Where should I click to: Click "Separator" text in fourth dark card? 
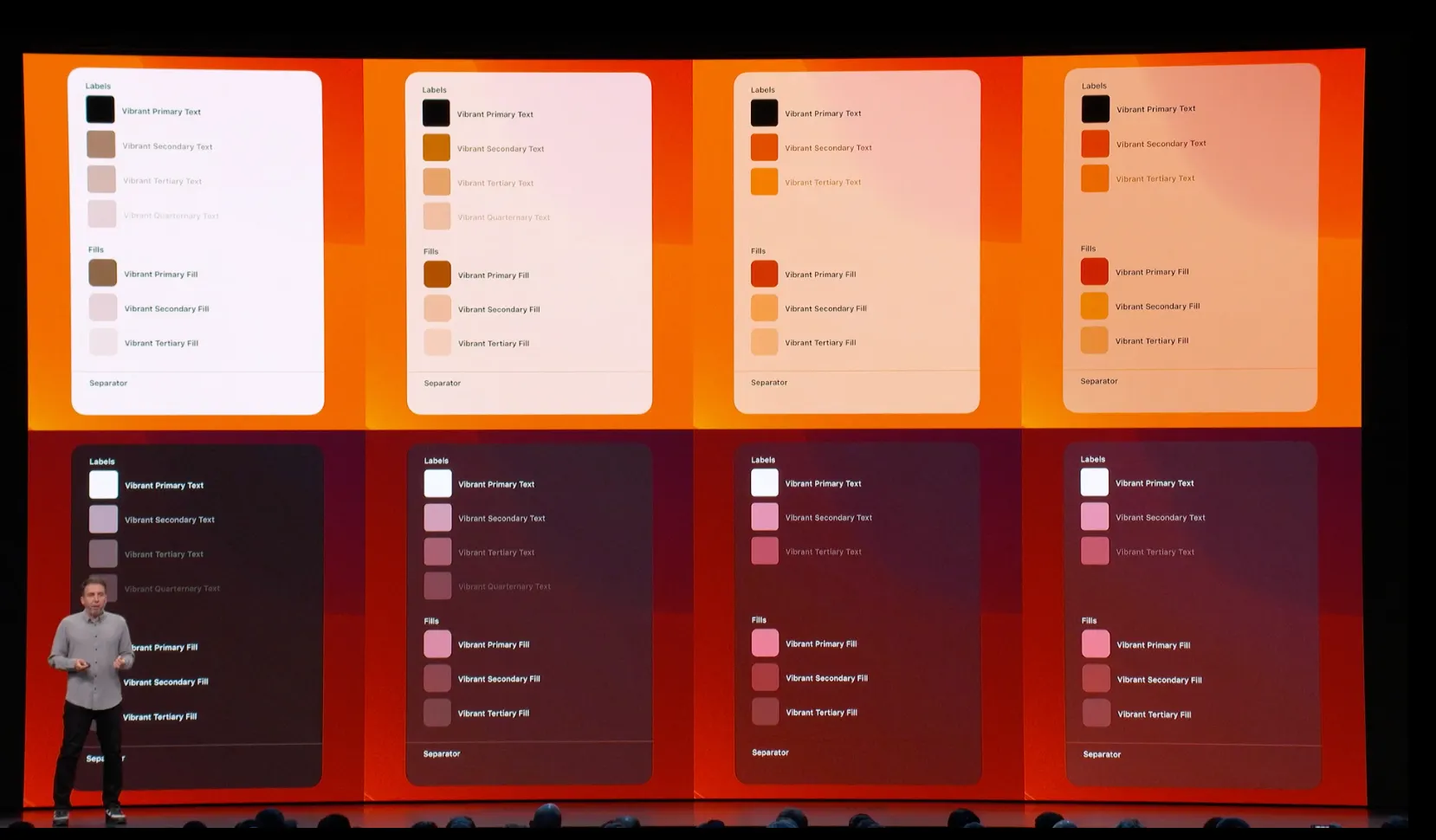pos(1102,754)
